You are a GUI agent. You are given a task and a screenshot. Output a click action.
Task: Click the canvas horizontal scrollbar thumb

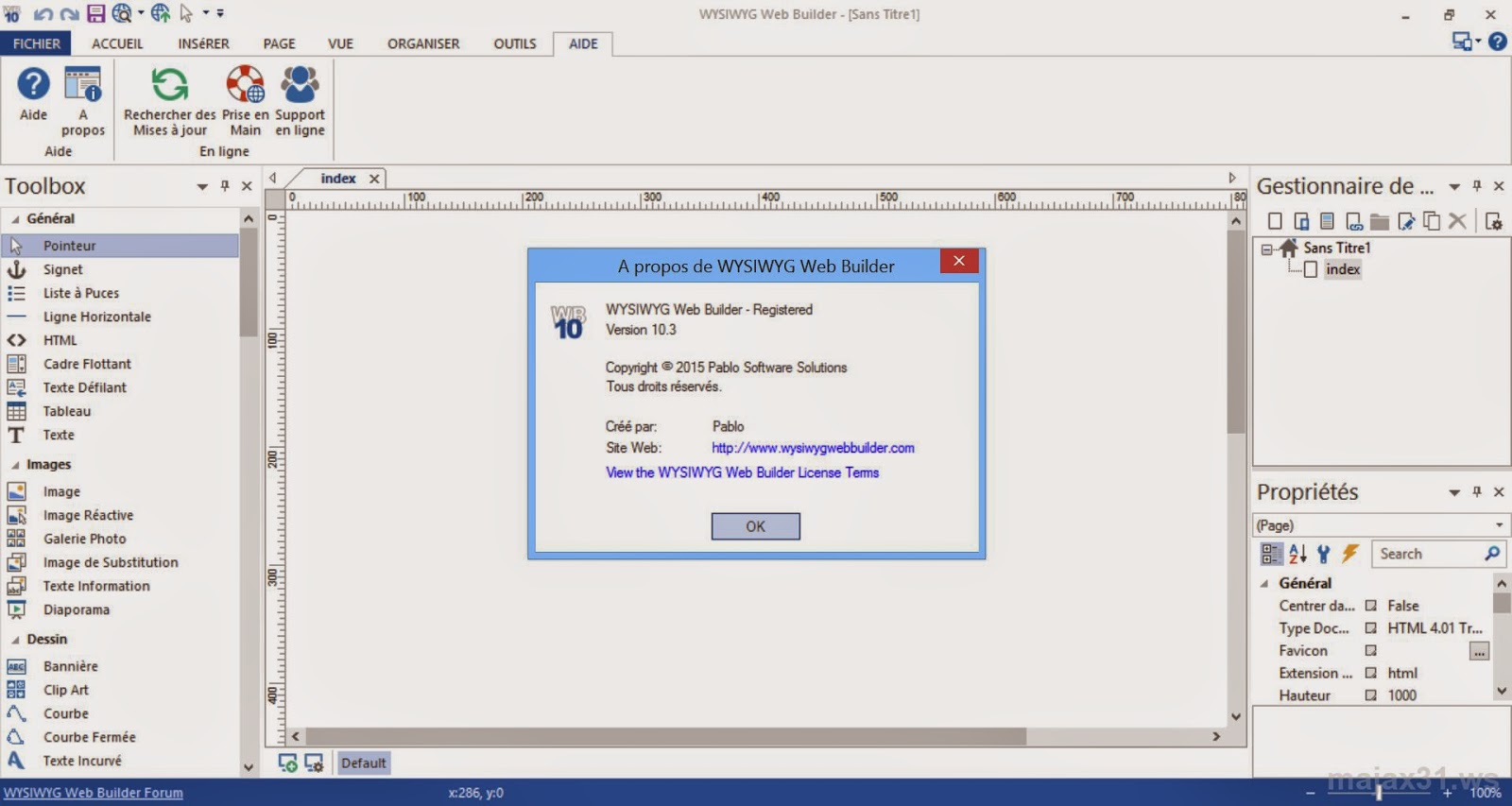coord(666,736)
